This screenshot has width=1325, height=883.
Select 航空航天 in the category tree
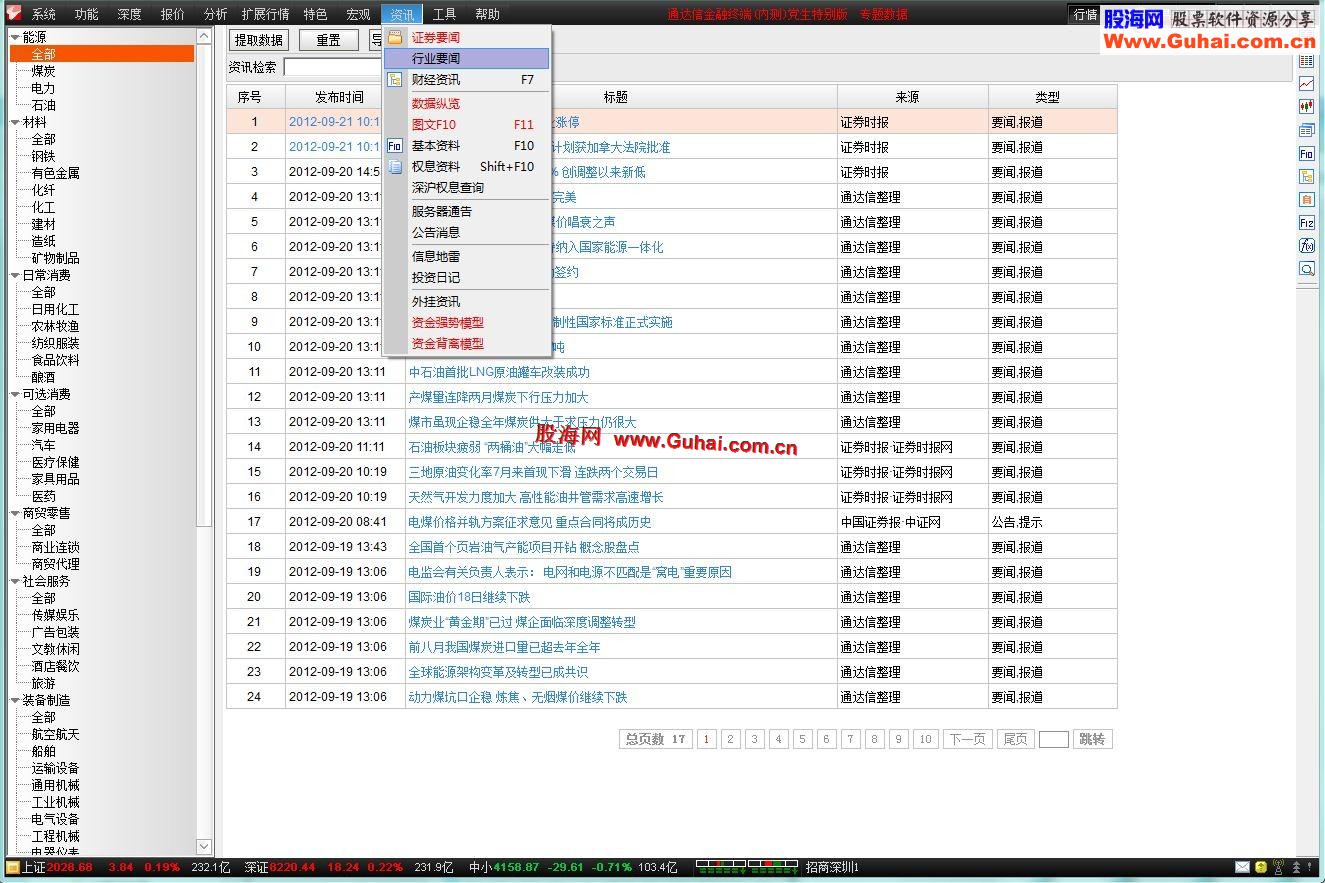coord(55,734)
